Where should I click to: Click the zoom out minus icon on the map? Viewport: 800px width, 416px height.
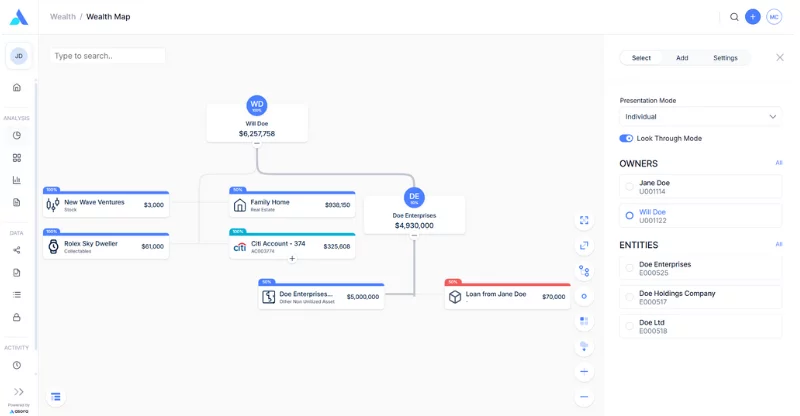[x=584, y=397]
